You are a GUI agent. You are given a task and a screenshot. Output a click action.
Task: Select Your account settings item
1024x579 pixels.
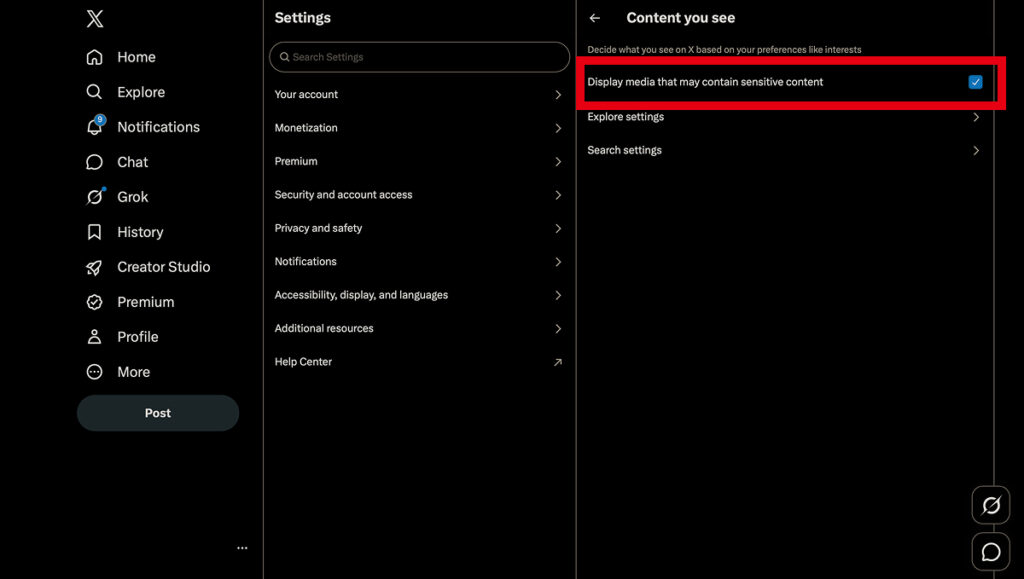[419, 95]
